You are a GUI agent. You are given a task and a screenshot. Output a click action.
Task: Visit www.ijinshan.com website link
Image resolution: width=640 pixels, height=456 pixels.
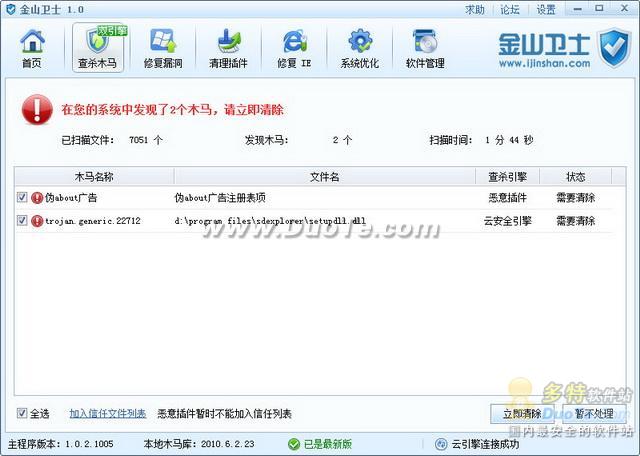pos(544,64)
